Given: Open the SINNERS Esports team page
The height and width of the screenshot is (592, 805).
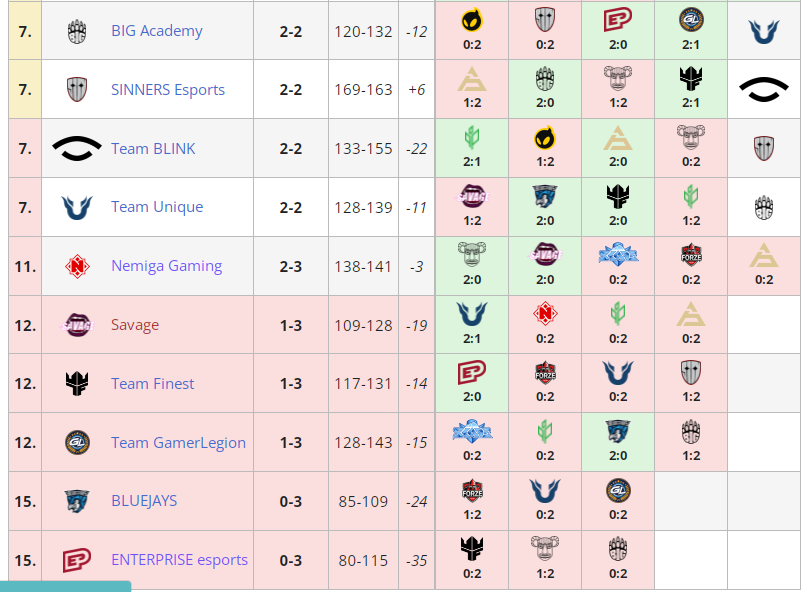Looking at the screenshot, I should (168, 90).
